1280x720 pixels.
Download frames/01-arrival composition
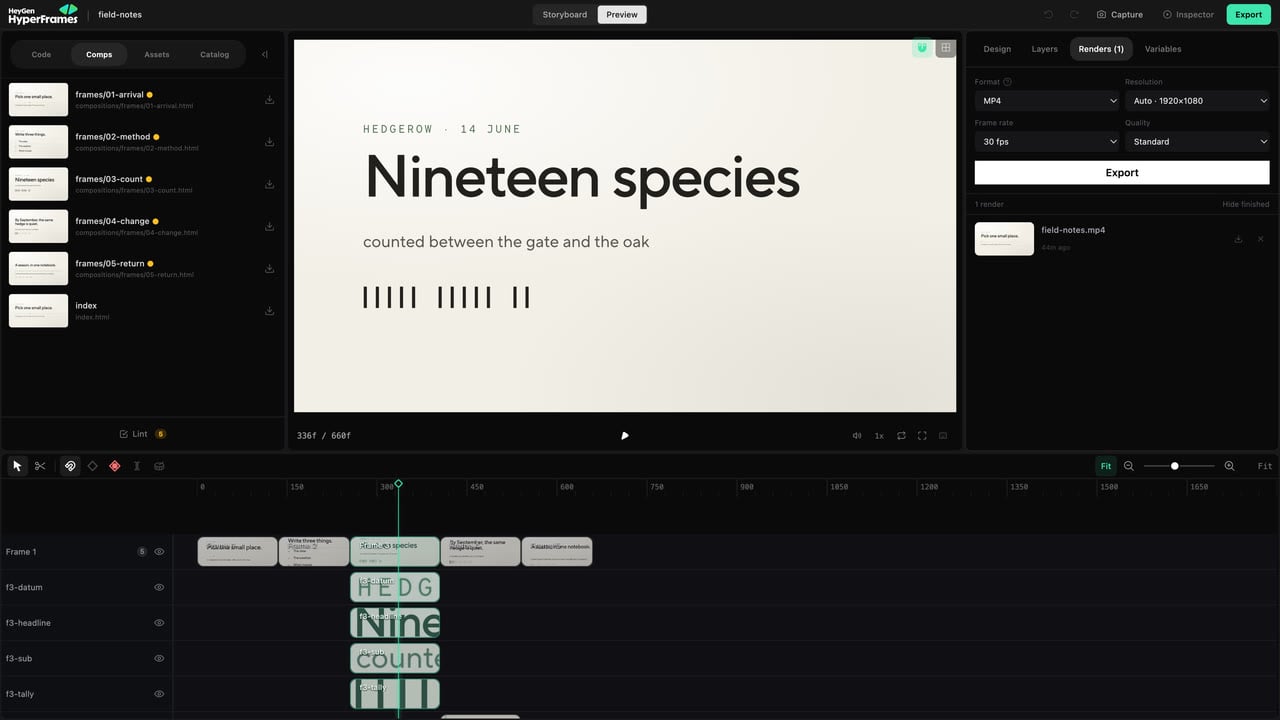click(x=269, y=100)
